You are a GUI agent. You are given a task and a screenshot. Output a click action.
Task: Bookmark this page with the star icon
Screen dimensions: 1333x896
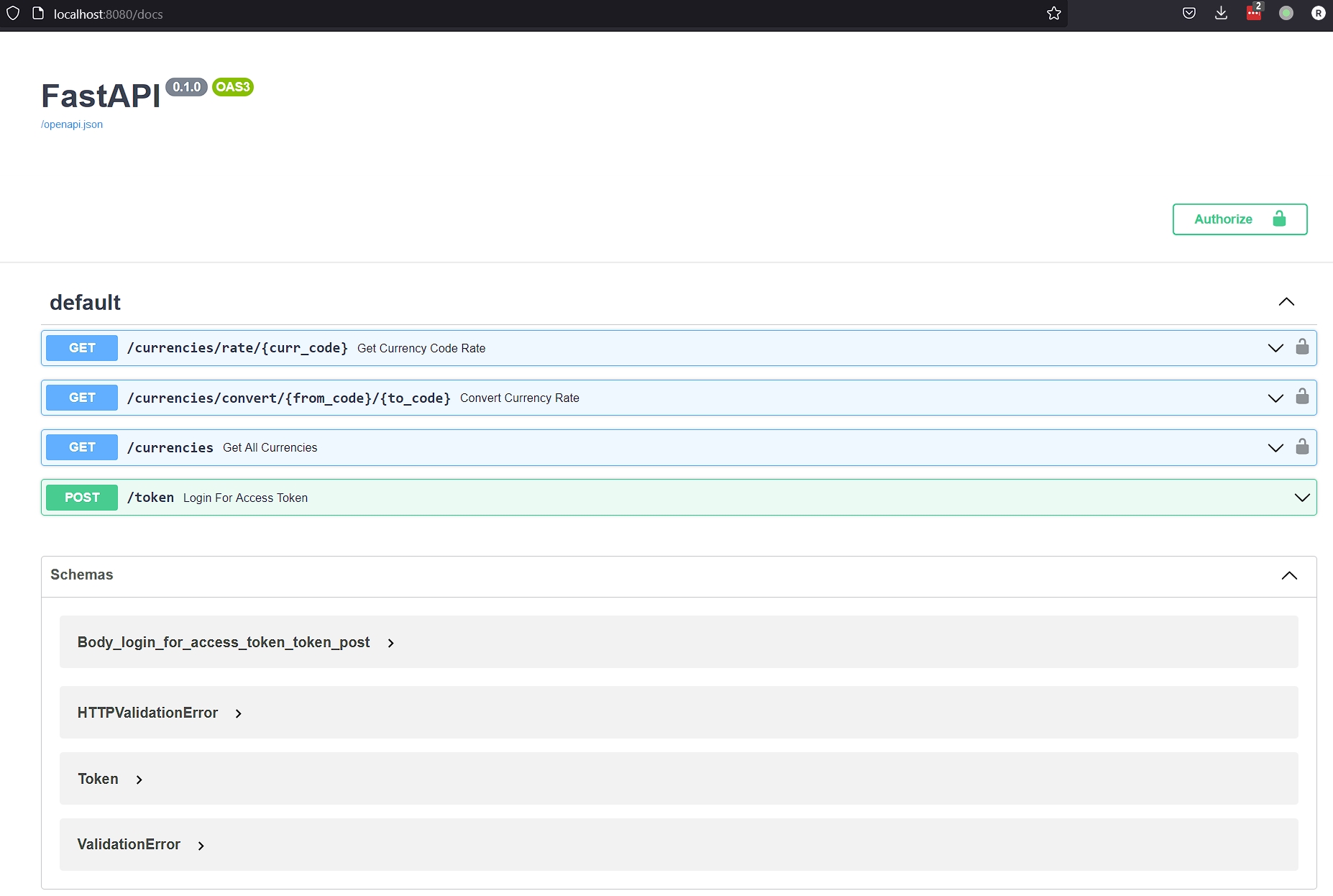(1054, 13)
